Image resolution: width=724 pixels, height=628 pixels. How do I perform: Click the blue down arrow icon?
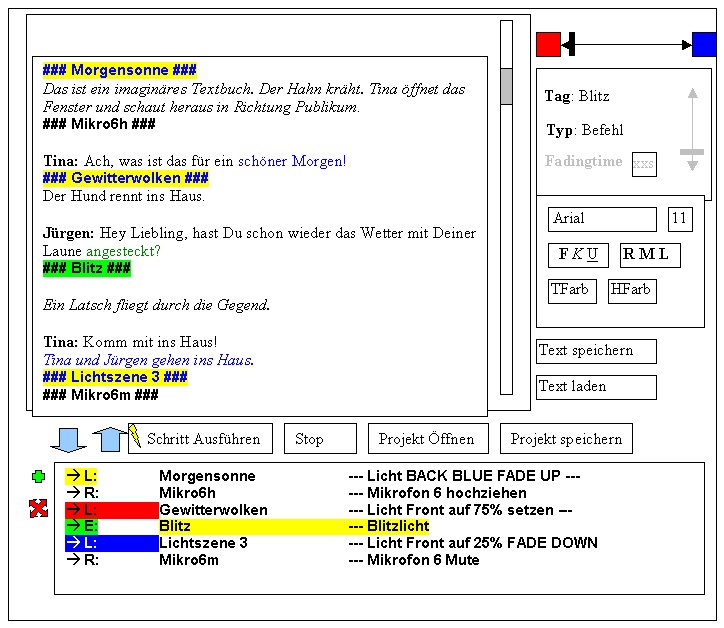[x=68, y=439]
